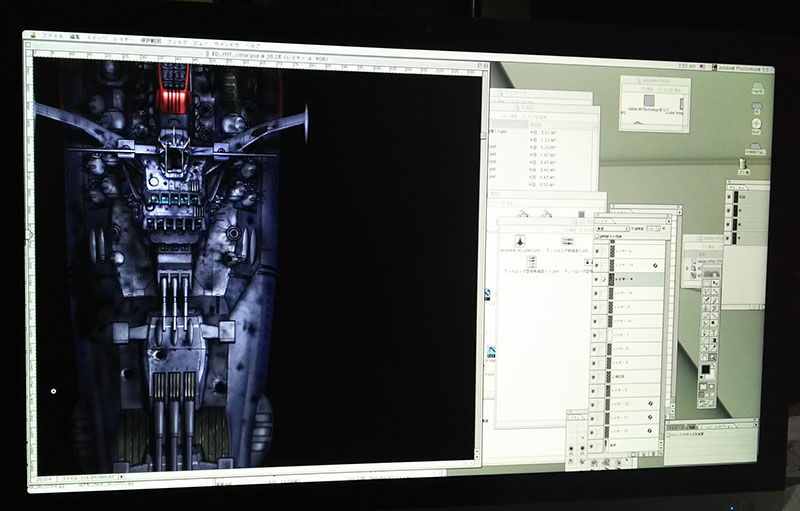800x511 pixels.
Task: Open the Apple menu
Action: coord(33,35)
